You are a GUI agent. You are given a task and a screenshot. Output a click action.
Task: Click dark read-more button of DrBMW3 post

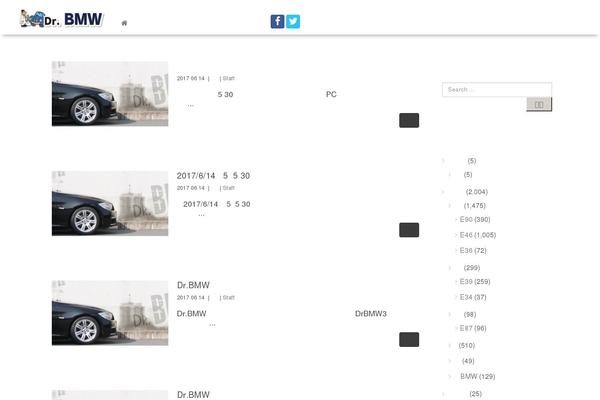409,340
